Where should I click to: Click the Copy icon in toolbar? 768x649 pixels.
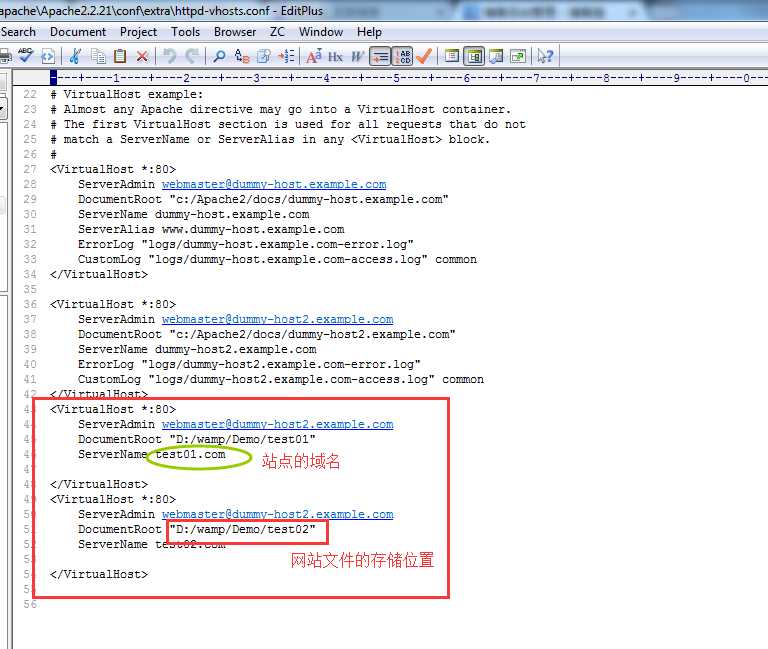pos(98,56)
